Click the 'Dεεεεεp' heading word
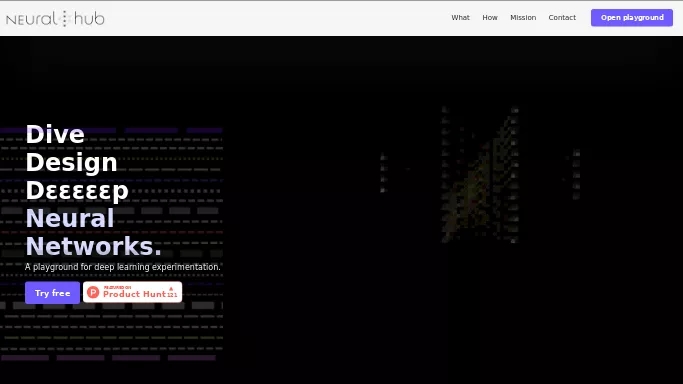This screenshot has width=683, height=384. tap(77, 191)
